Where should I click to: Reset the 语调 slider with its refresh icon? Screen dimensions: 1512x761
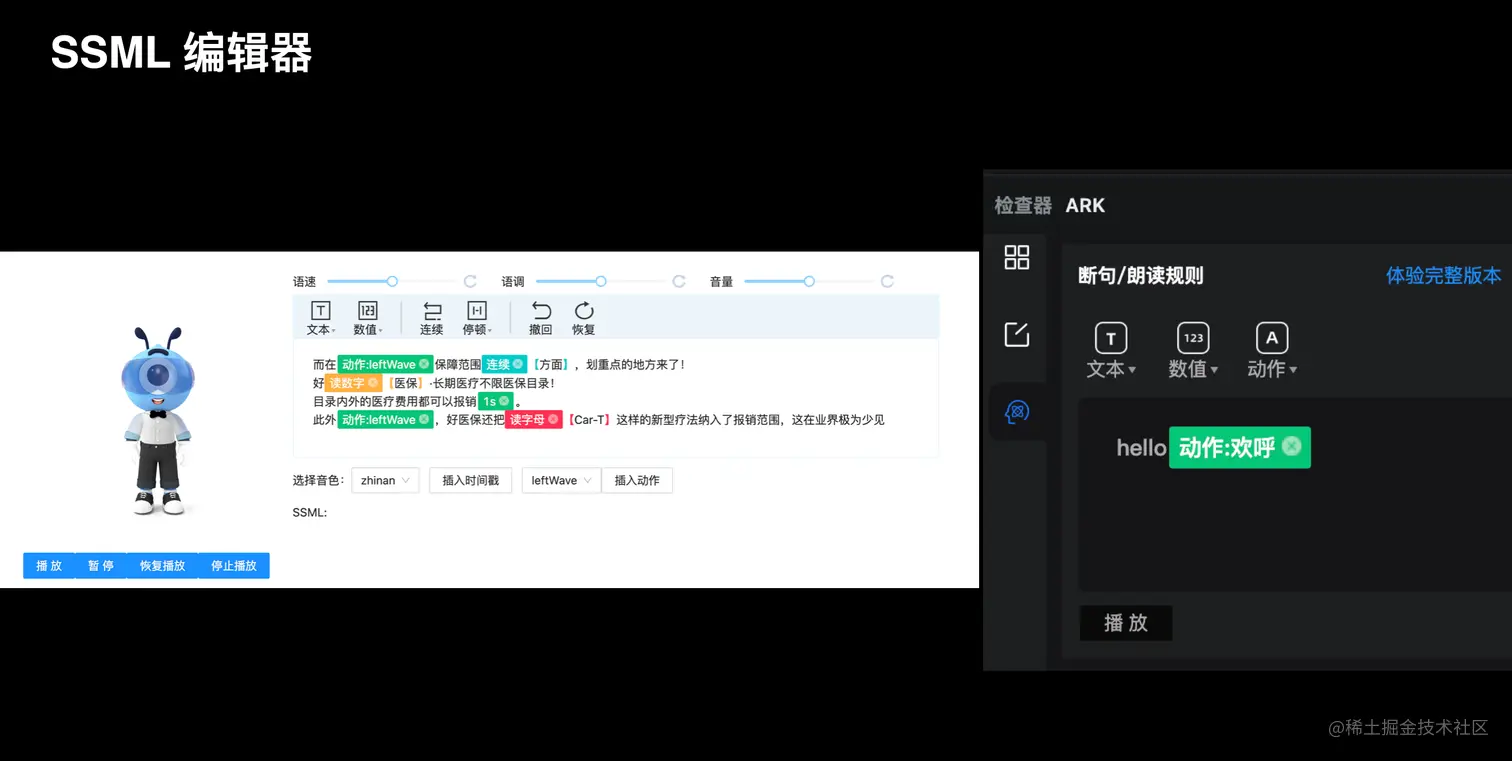(679, 282)
